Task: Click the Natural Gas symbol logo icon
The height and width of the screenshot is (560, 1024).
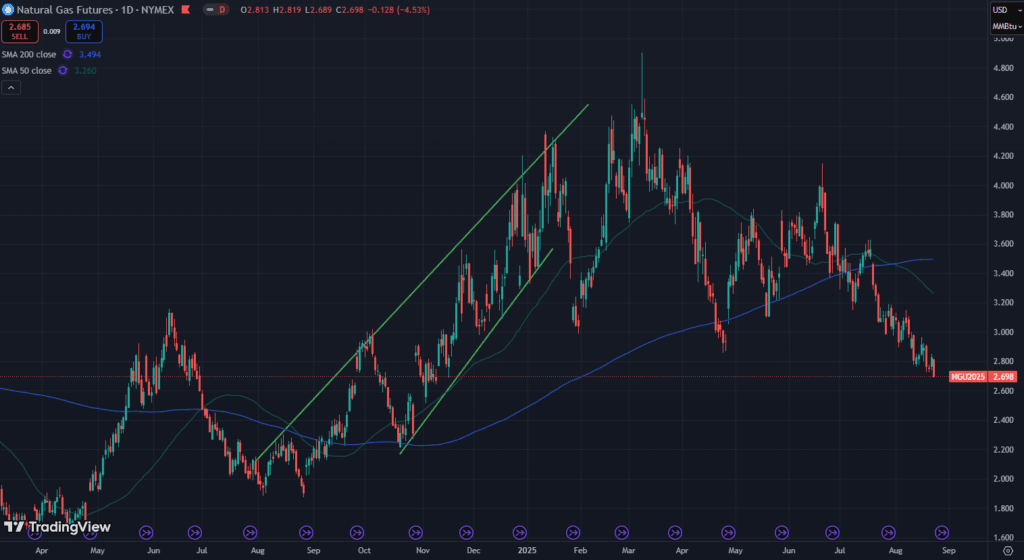Action: [x=8, y=9]
